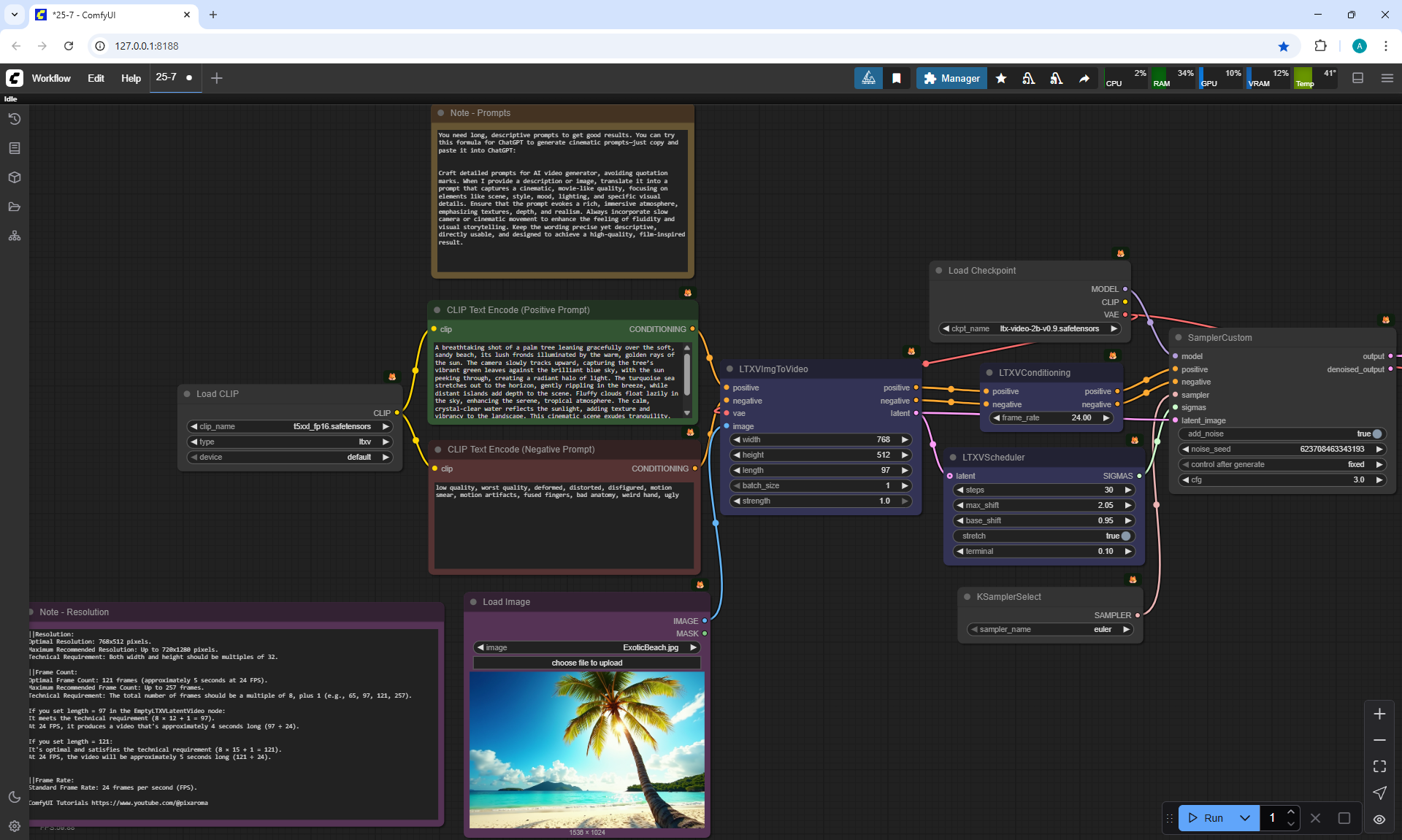The image size is (1402, 840).
Task: Open the model library tree icon
Action: 14,236
